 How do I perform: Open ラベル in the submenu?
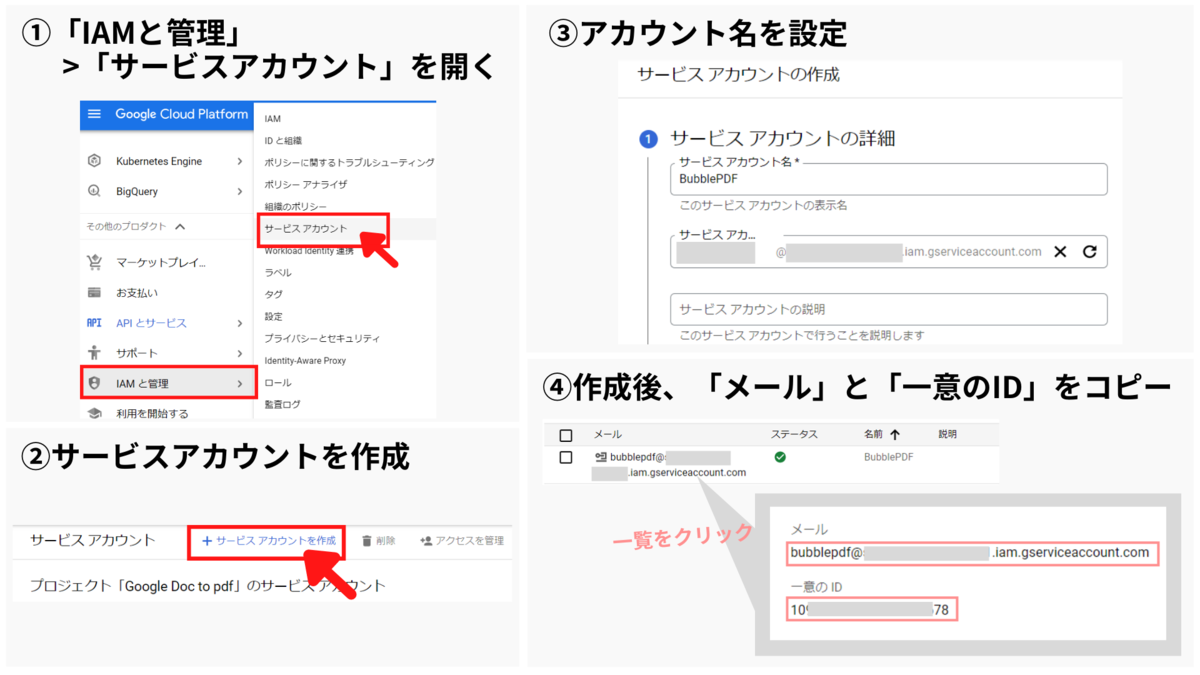(x=278, y=272)
